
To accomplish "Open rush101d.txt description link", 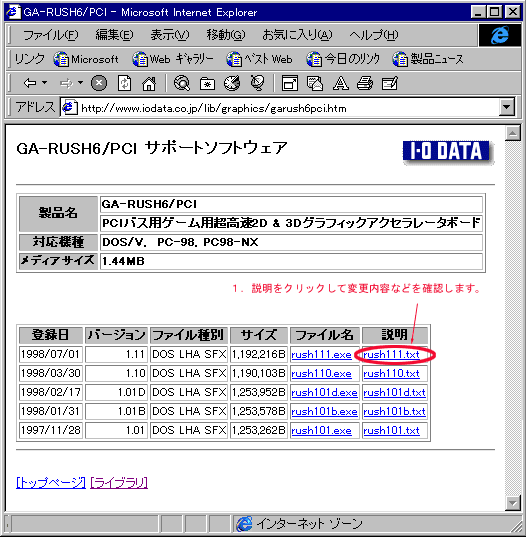I will point(394,393).
